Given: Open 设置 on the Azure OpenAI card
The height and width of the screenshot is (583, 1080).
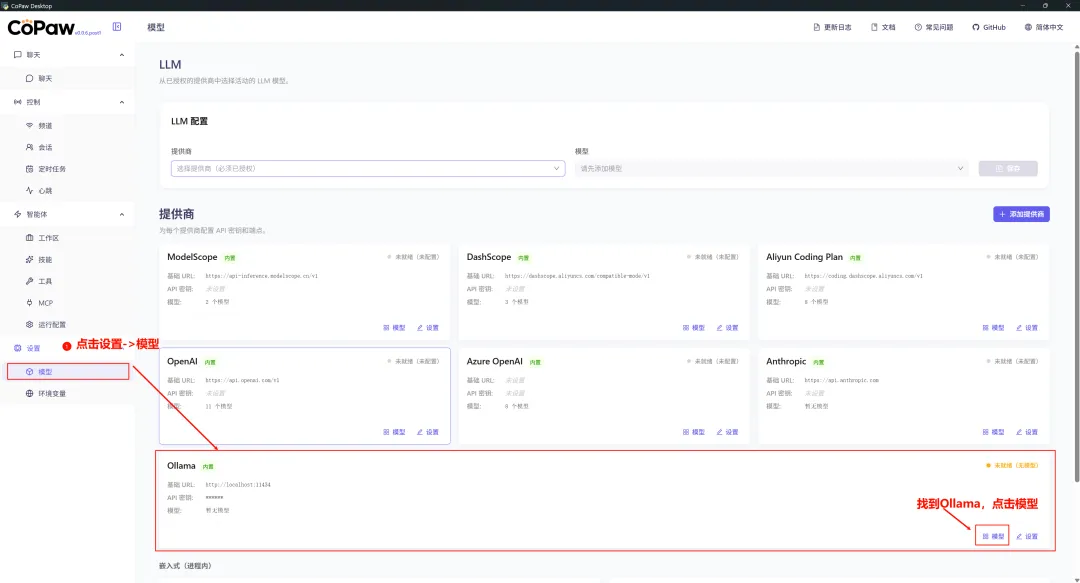Looking at the screenshot, I should (x=727, y=432).
